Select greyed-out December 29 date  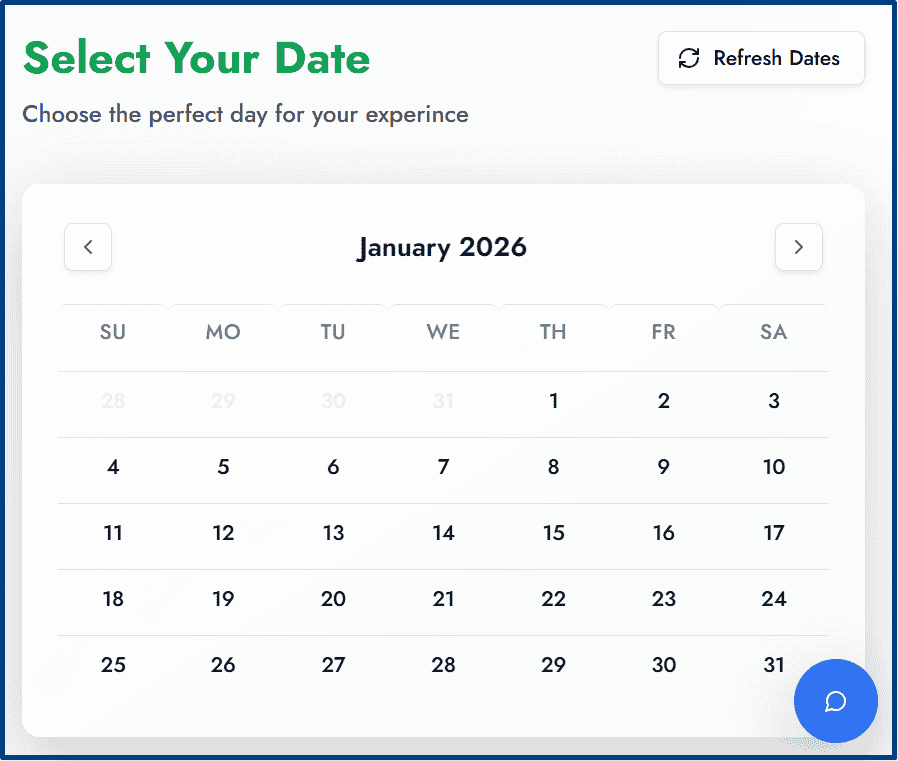click(x=223, y=402)
